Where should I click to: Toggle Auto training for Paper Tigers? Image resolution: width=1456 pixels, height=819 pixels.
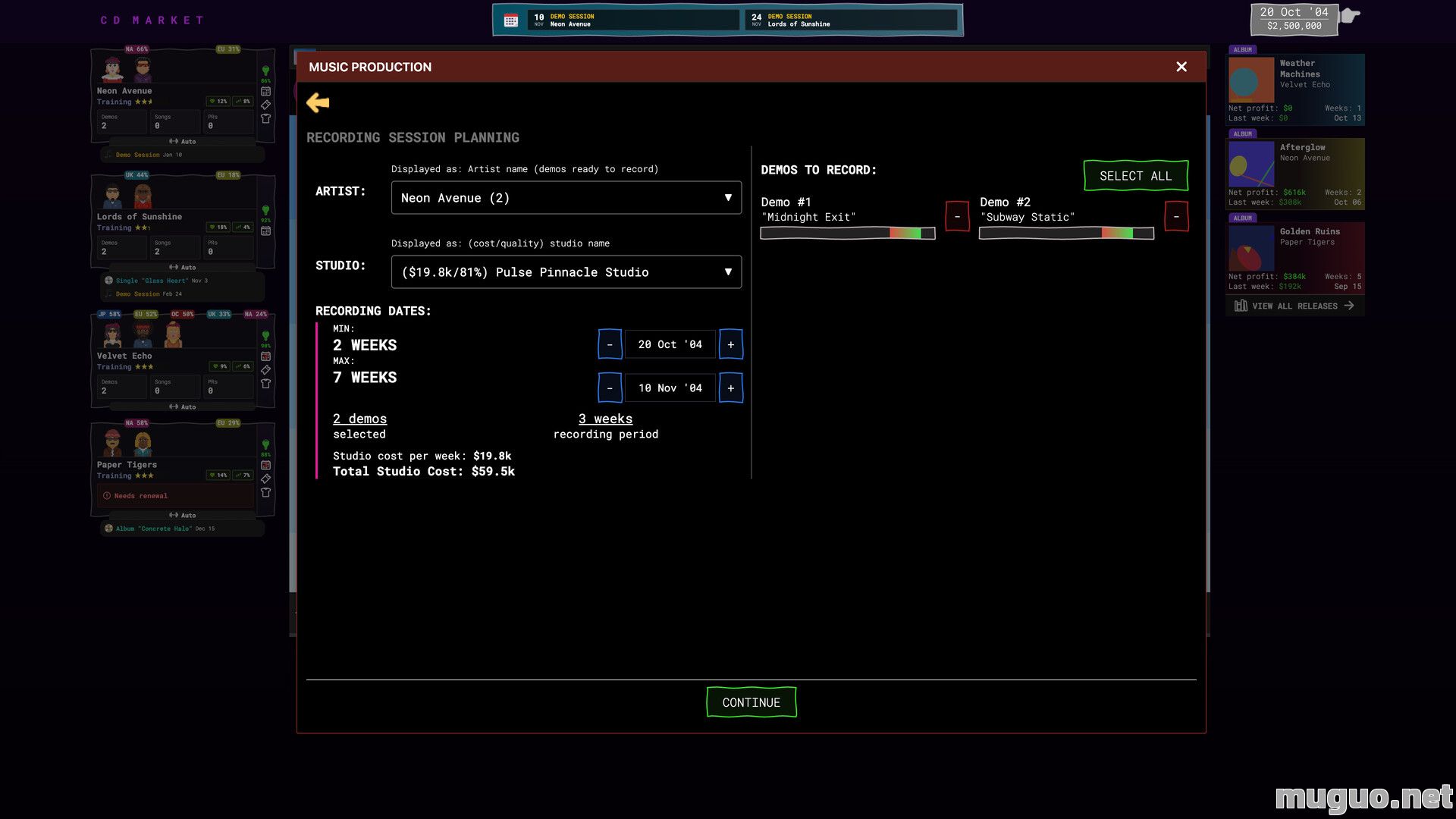182,516
